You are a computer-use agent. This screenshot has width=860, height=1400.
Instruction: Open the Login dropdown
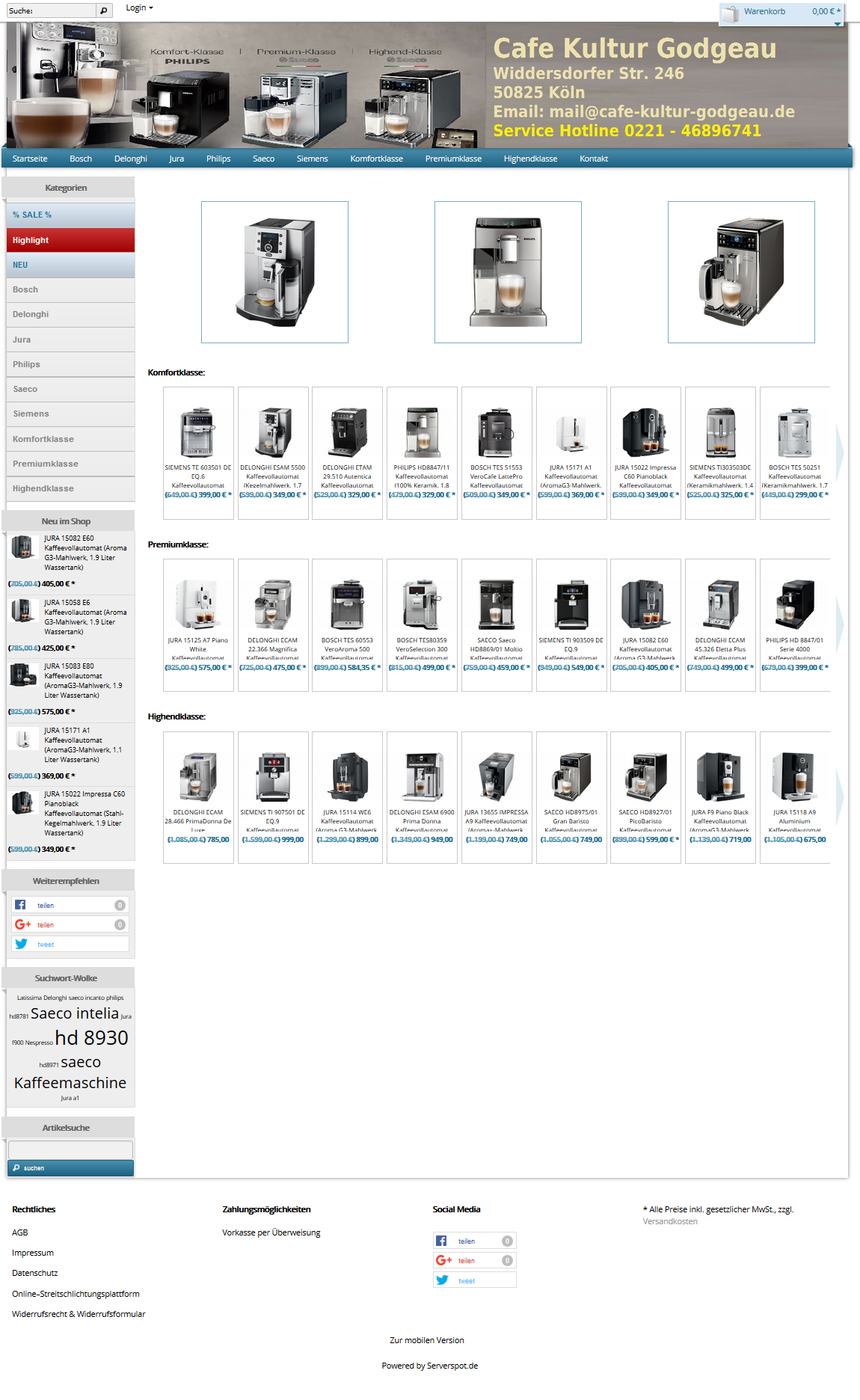point(139,7)
